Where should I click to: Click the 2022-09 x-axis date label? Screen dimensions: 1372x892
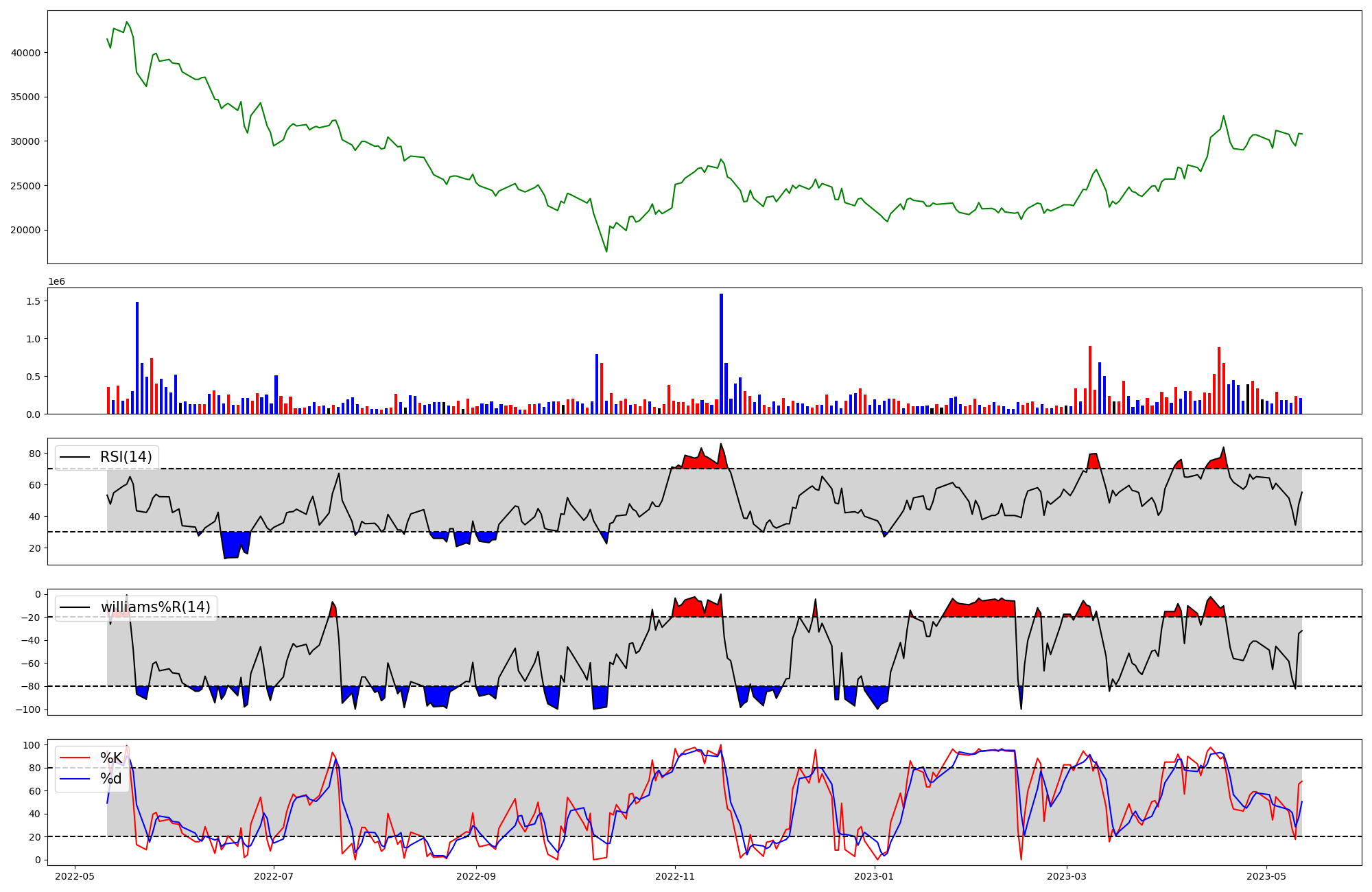[475, 876]
